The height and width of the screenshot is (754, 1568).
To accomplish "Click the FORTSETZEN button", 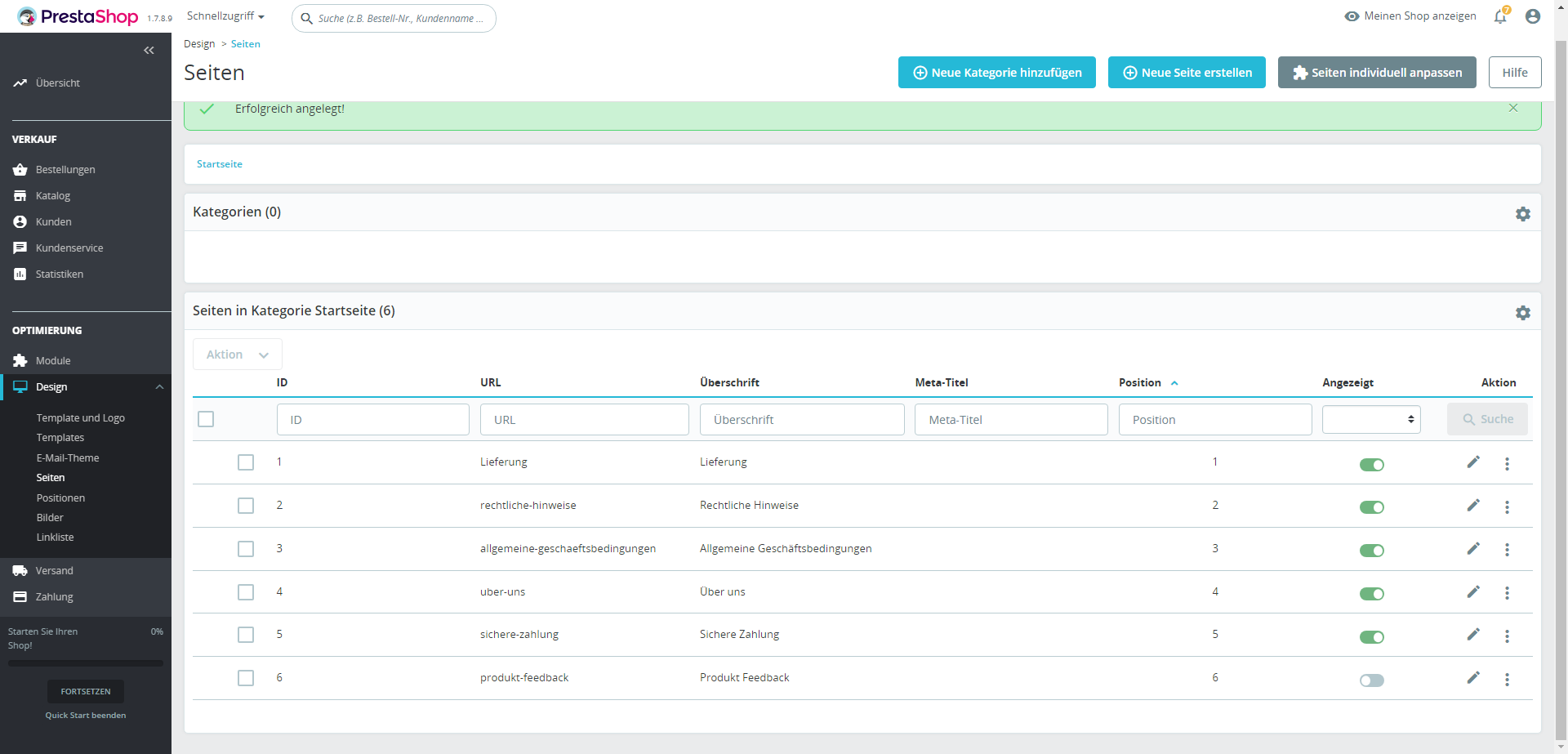I will 86,692.
